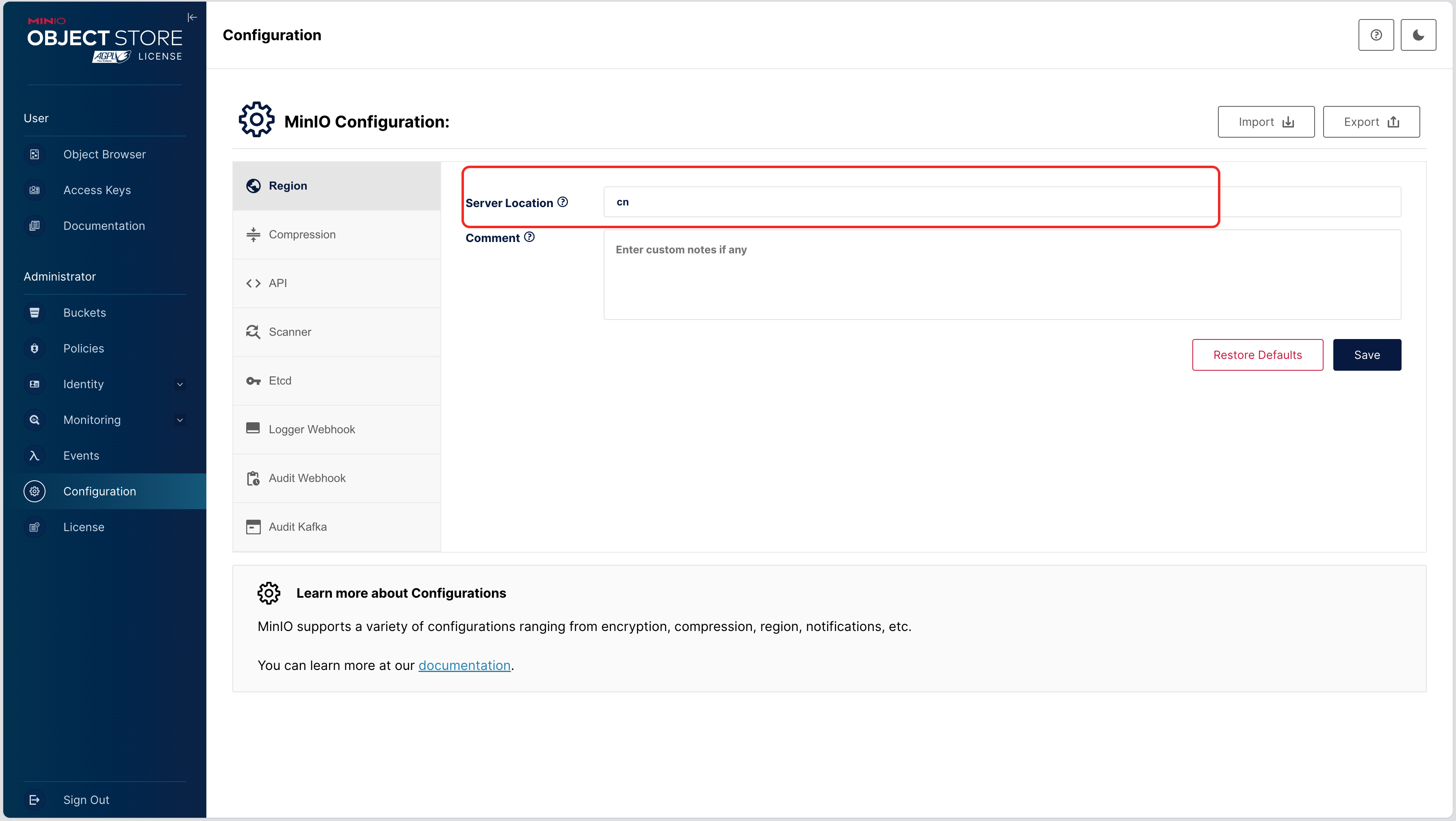1456x821 pixels.
Task: Open the Policies admin page
Action: click(104, 348)
